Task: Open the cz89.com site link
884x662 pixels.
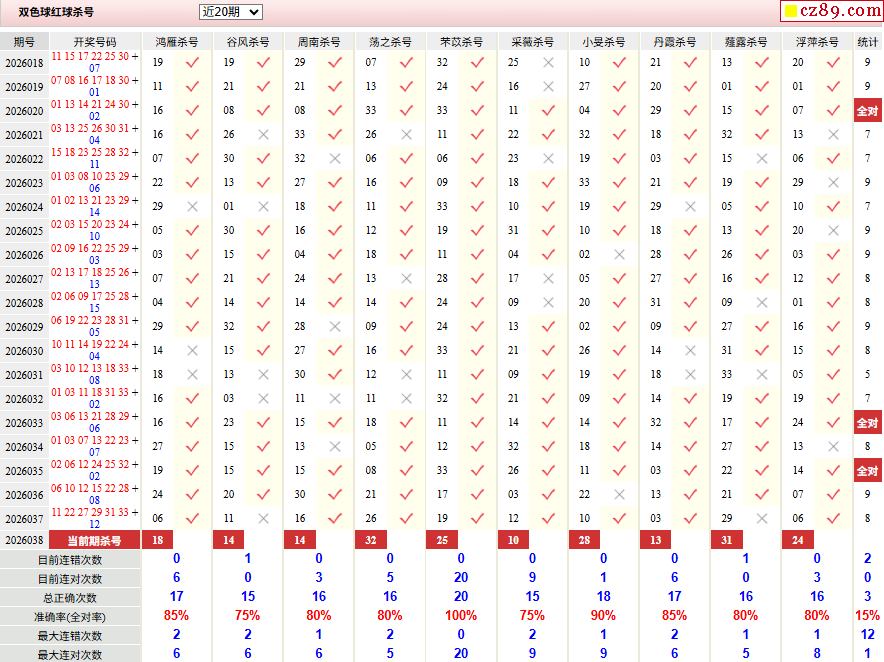Action: coord(838,12)
